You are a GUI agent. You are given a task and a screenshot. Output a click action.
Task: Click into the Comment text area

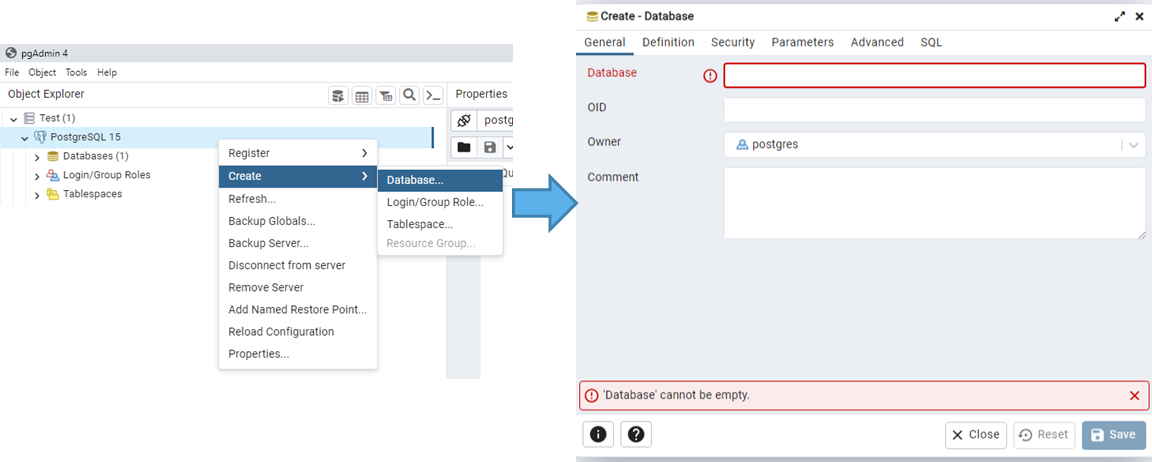935,203
